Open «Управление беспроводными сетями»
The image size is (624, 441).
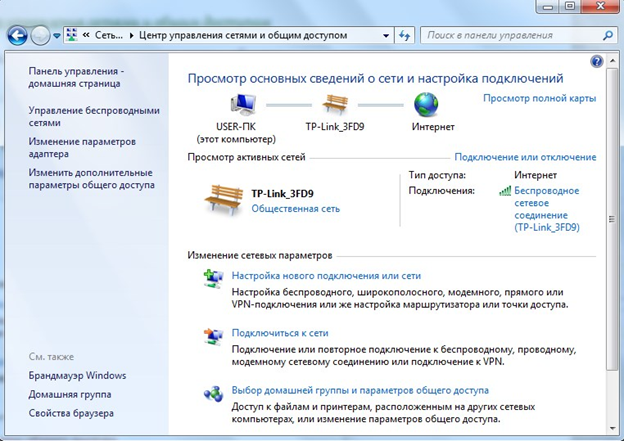(94, 116)
